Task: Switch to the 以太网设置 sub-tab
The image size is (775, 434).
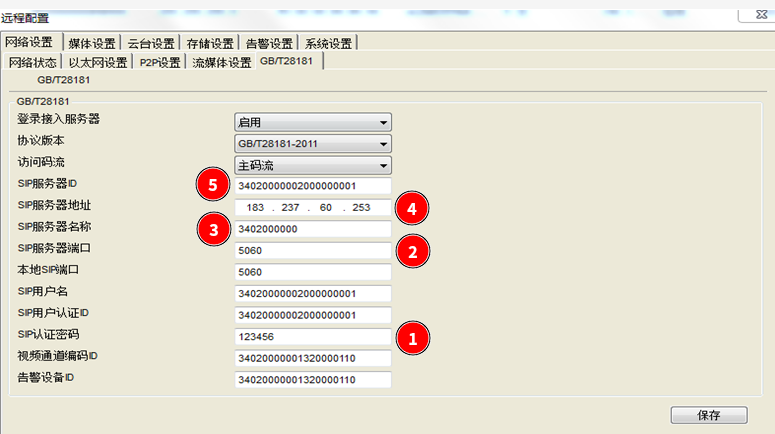Action: click(x=98, y=62)
